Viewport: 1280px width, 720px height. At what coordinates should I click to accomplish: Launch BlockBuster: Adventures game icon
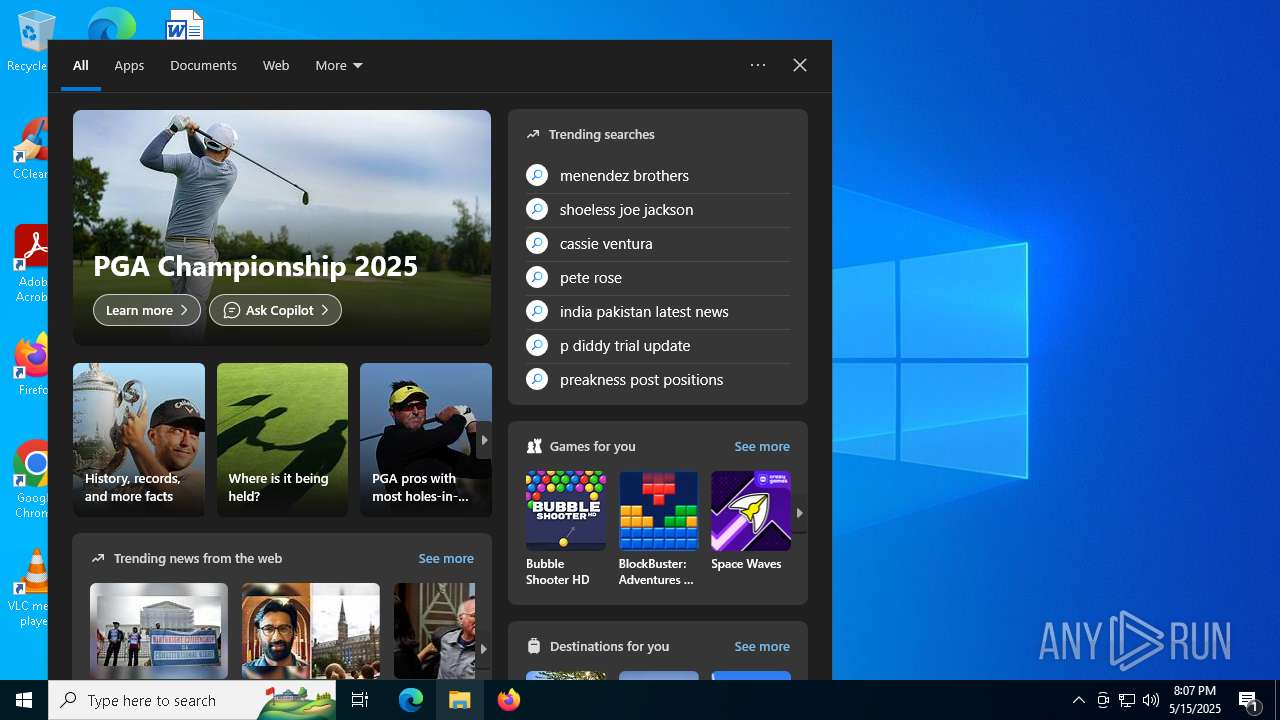[x=658, y=511]
